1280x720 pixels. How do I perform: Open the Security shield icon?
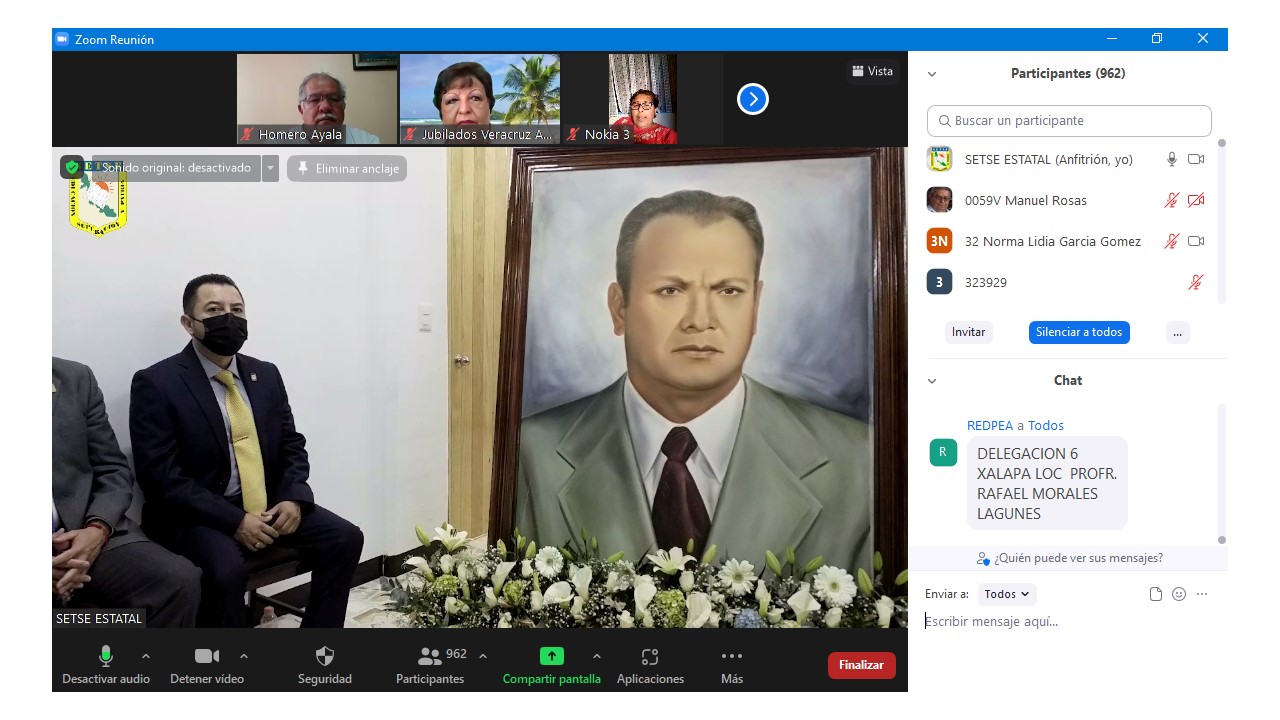325,657
